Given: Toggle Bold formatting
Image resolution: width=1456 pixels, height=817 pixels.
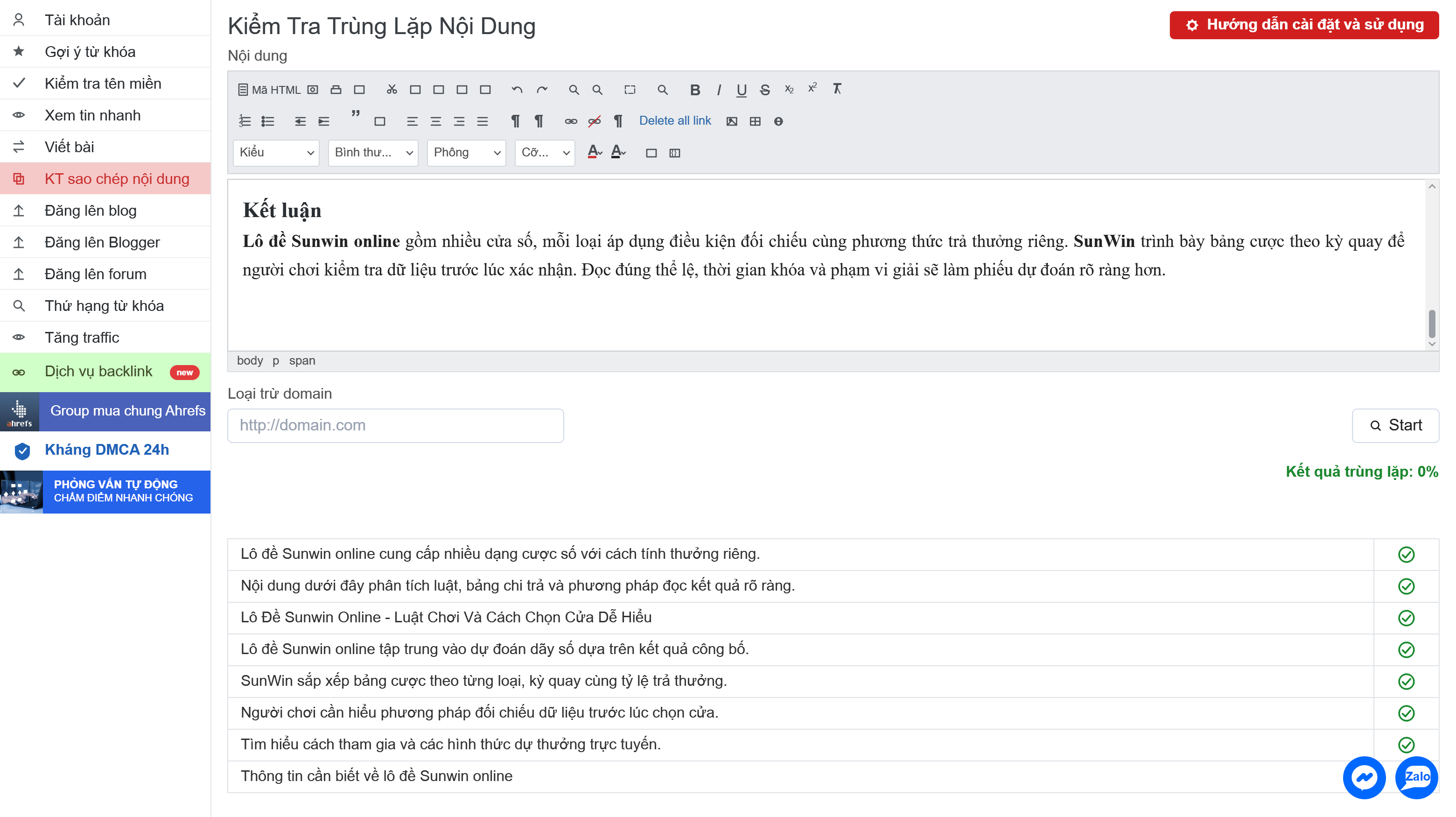Looking at the screenshot, I should [695, 89].
